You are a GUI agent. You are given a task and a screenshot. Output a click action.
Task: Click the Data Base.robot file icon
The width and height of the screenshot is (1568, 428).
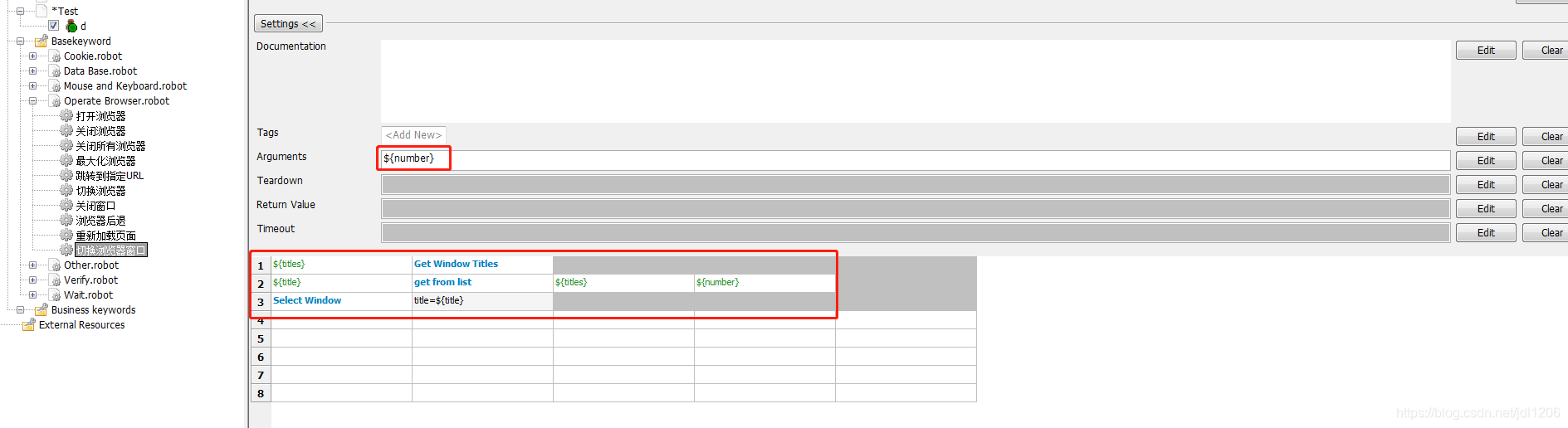(x=55, y=71)
